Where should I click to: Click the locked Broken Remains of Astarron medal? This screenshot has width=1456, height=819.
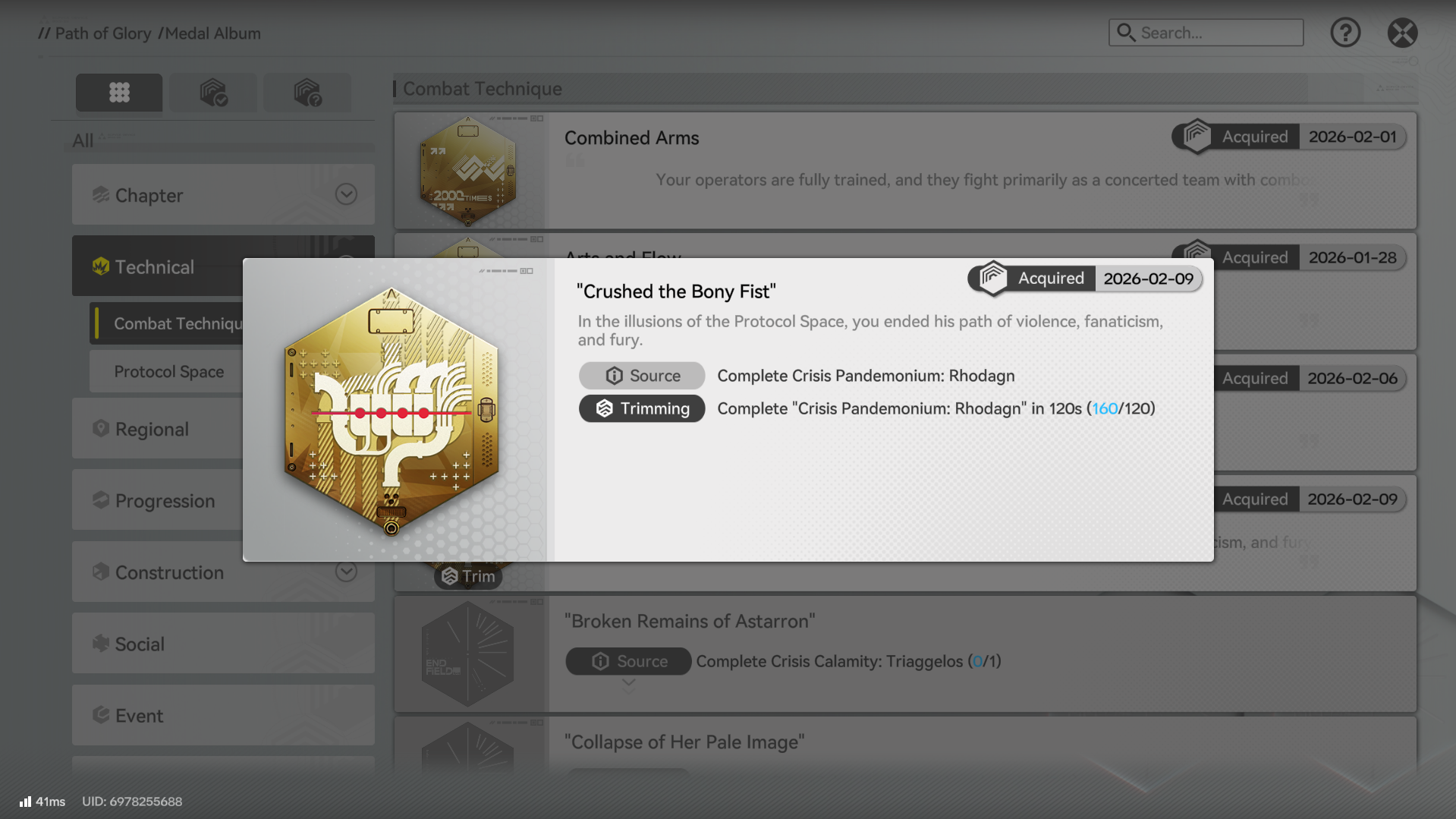click(468, 654)
